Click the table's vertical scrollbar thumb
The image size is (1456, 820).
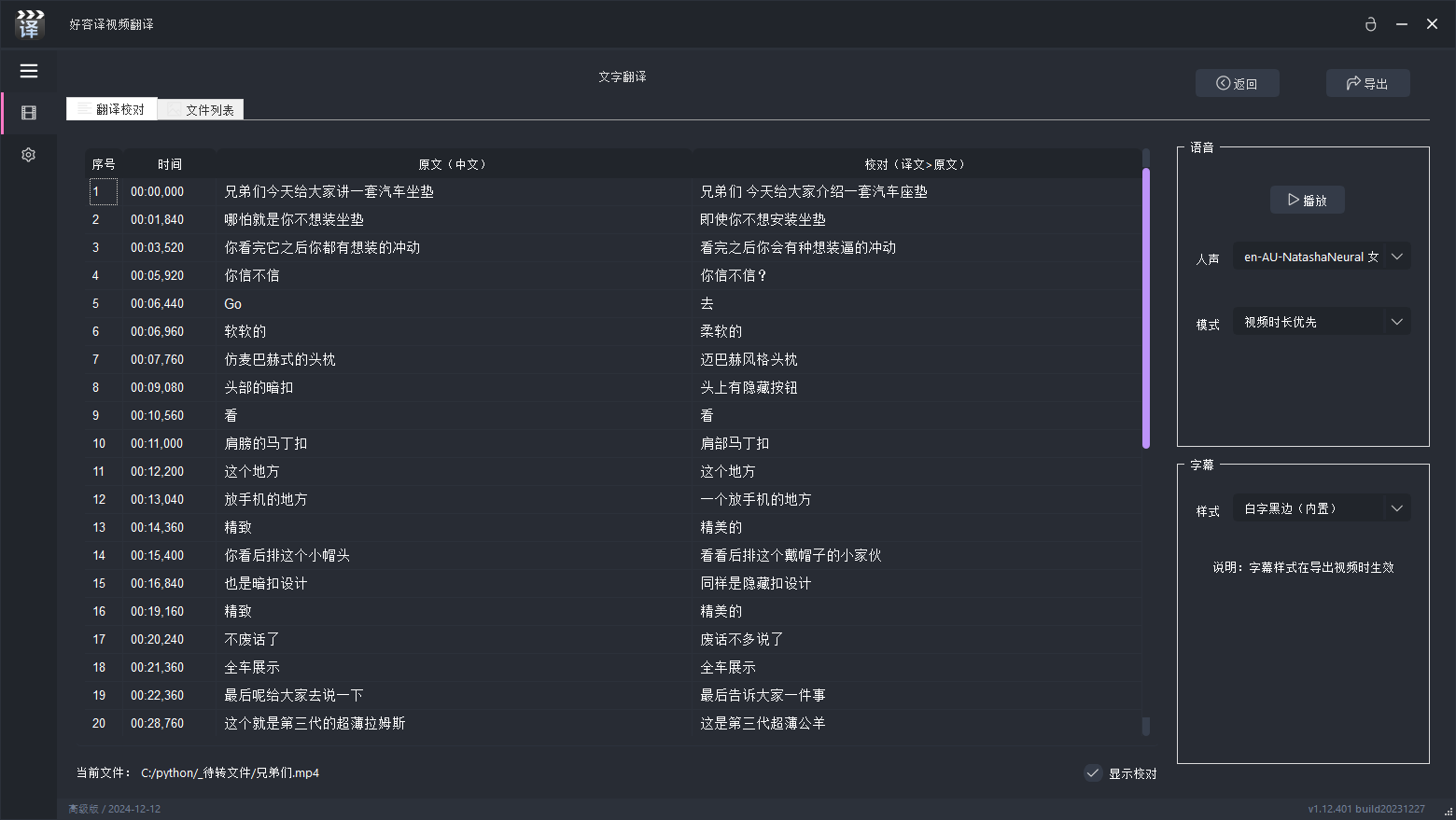coord(1146,308)
